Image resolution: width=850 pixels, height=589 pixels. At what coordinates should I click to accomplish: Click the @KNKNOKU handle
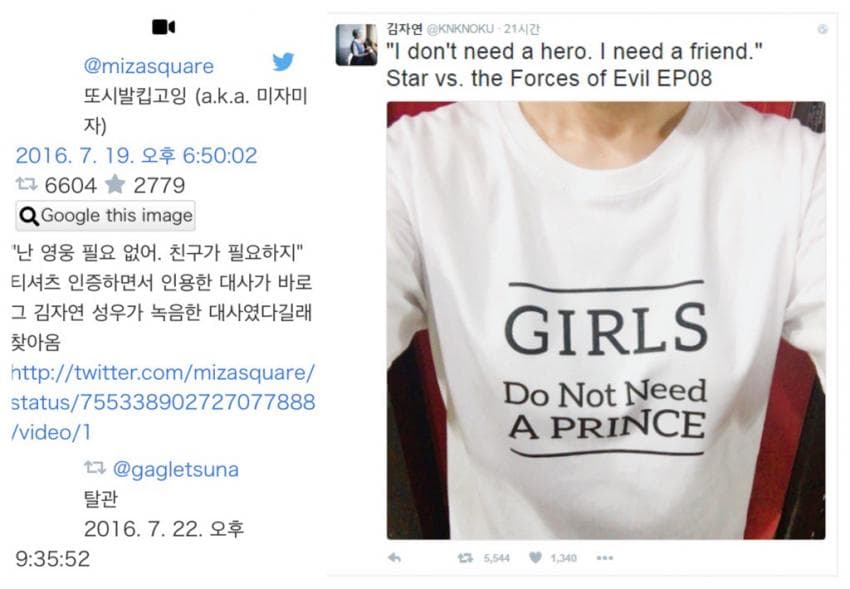click(x=460, y=29)
